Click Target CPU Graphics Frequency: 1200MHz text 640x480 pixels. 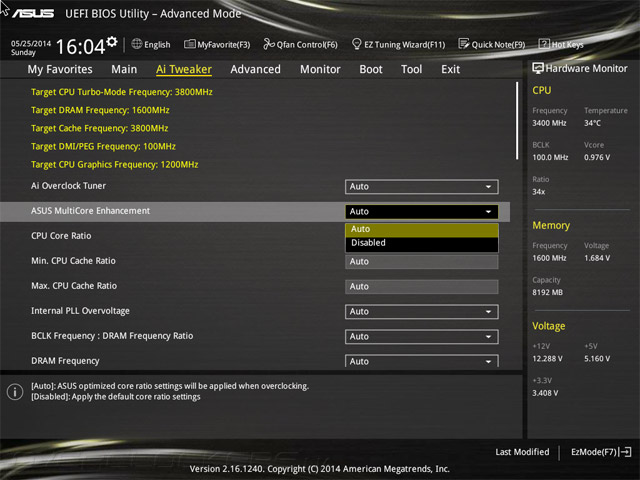point(115,164)
